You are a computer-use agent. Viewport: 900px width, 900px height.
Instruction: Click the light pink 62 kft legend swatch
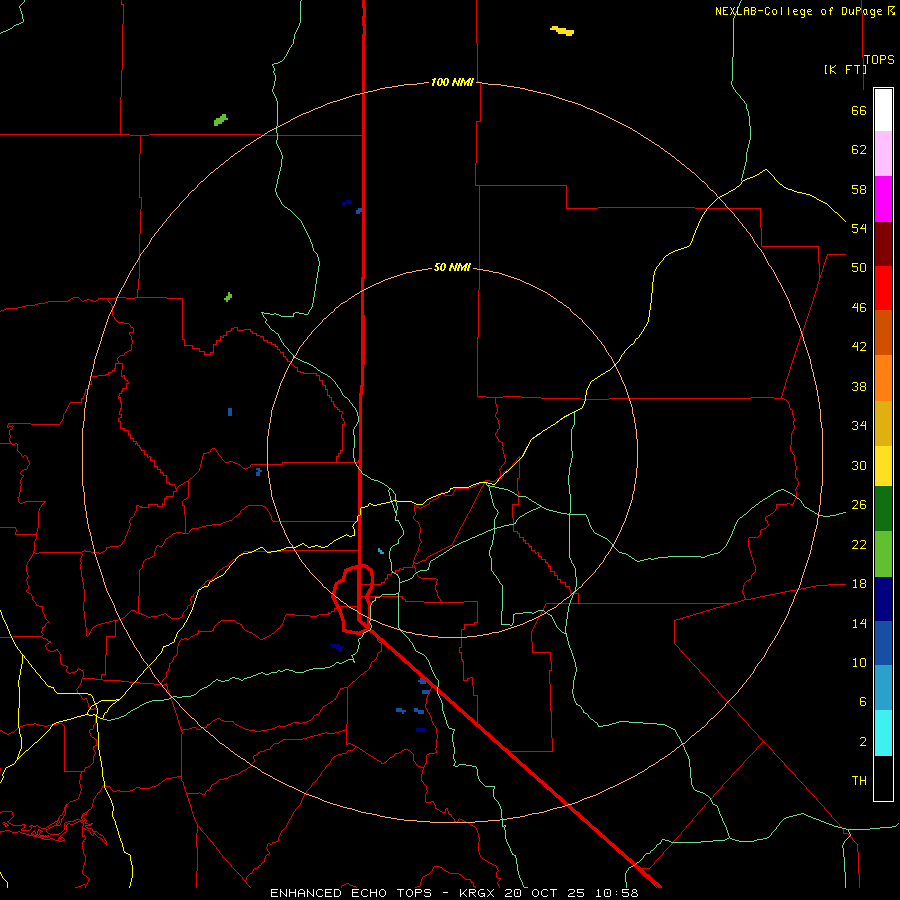pyautogui.click(x=883, y=154)
